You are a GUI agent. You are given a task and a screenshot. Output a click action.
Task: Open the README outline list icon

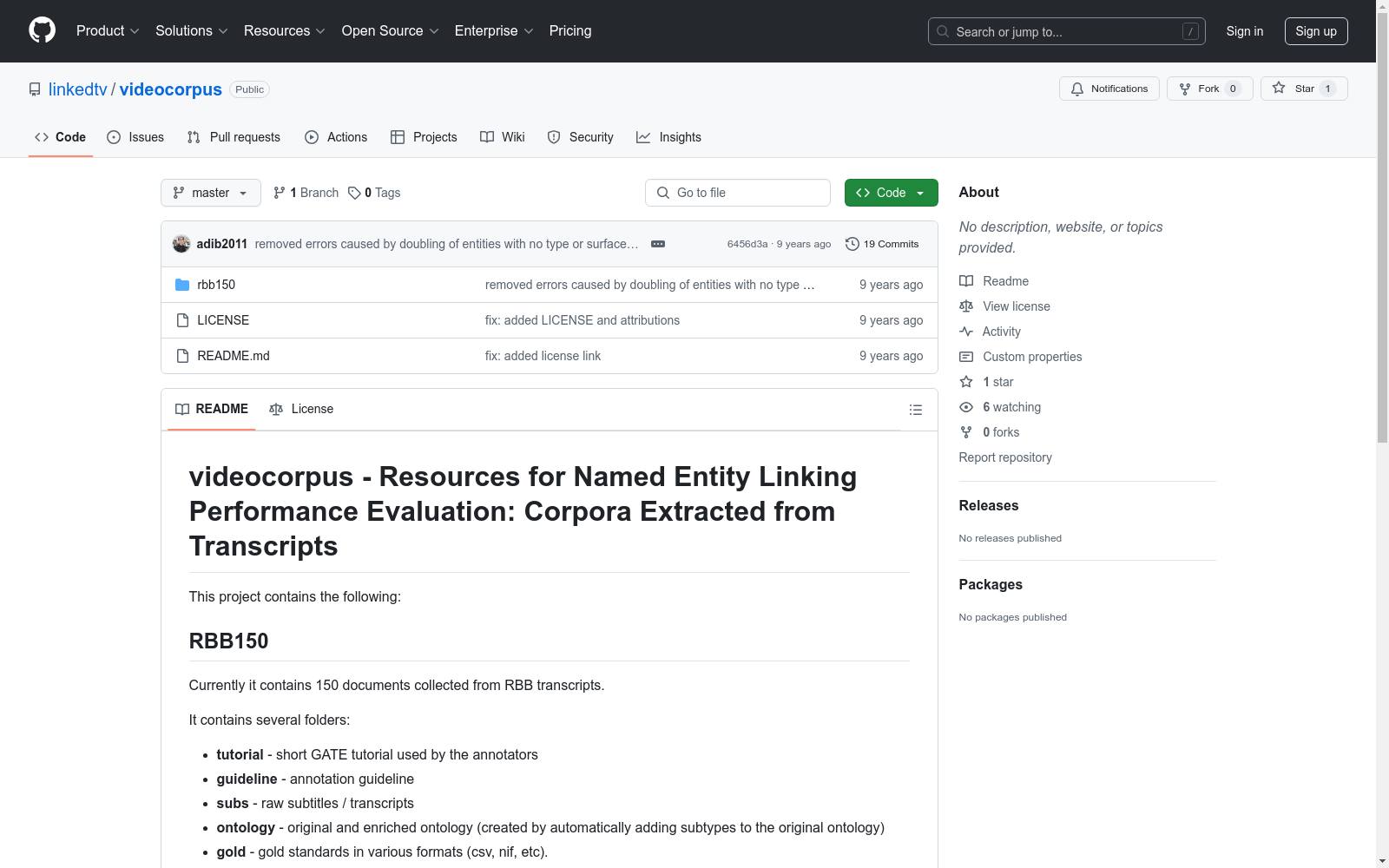coord(915,410)
